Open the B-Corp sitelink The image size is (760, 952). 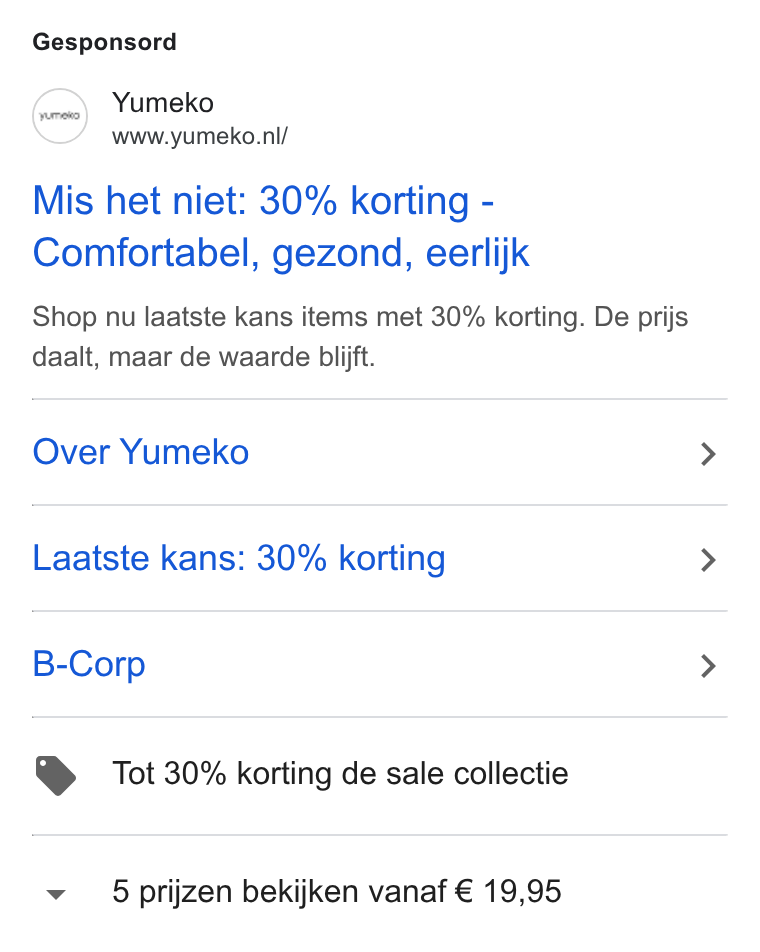(89, 664)
